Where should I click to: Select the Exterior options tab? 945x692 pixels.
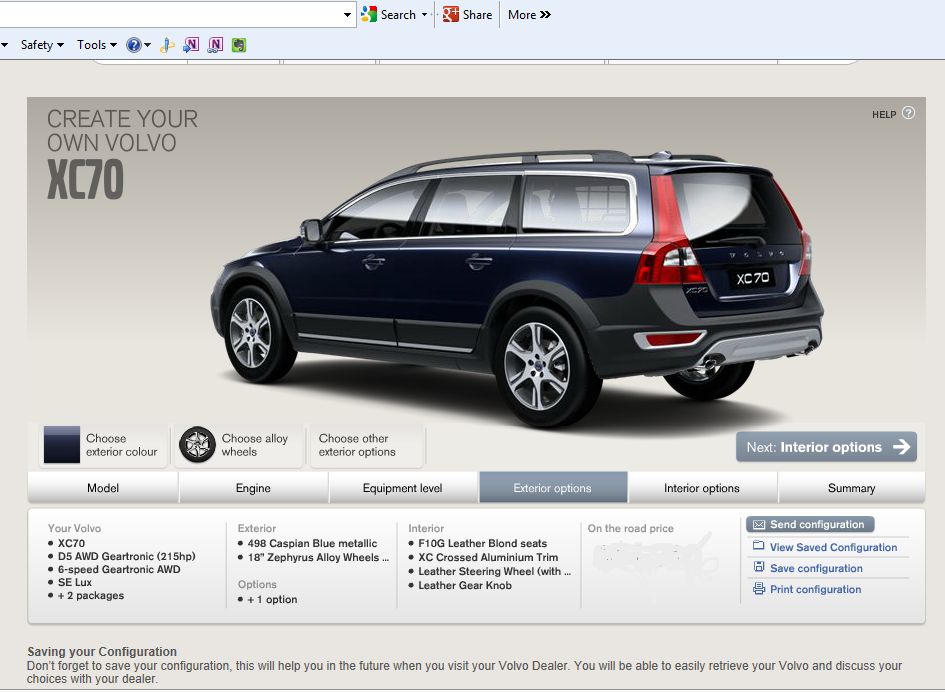click(x=553, y=488)
